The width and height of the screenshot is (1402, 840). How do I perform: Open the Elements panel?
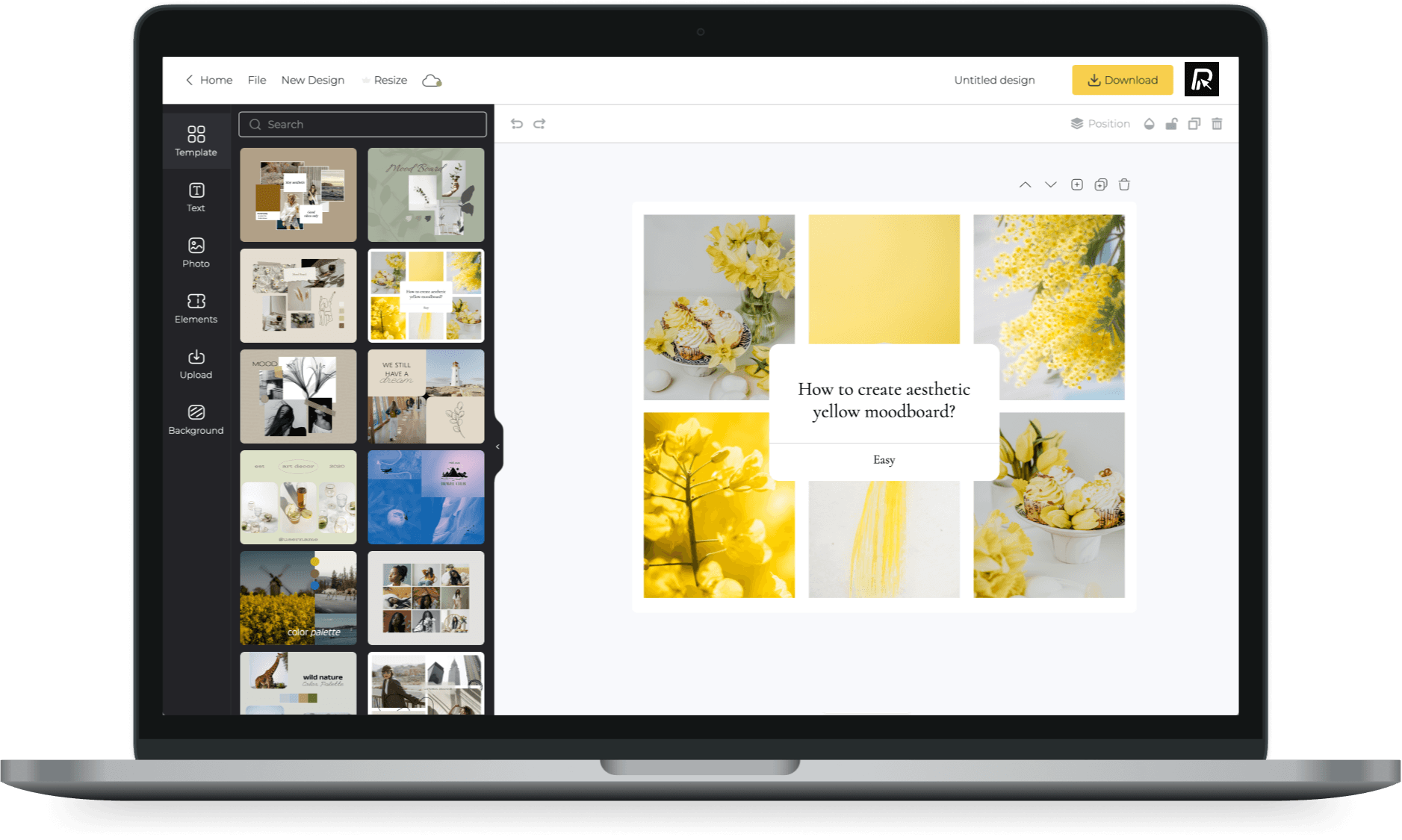point(196,308)
